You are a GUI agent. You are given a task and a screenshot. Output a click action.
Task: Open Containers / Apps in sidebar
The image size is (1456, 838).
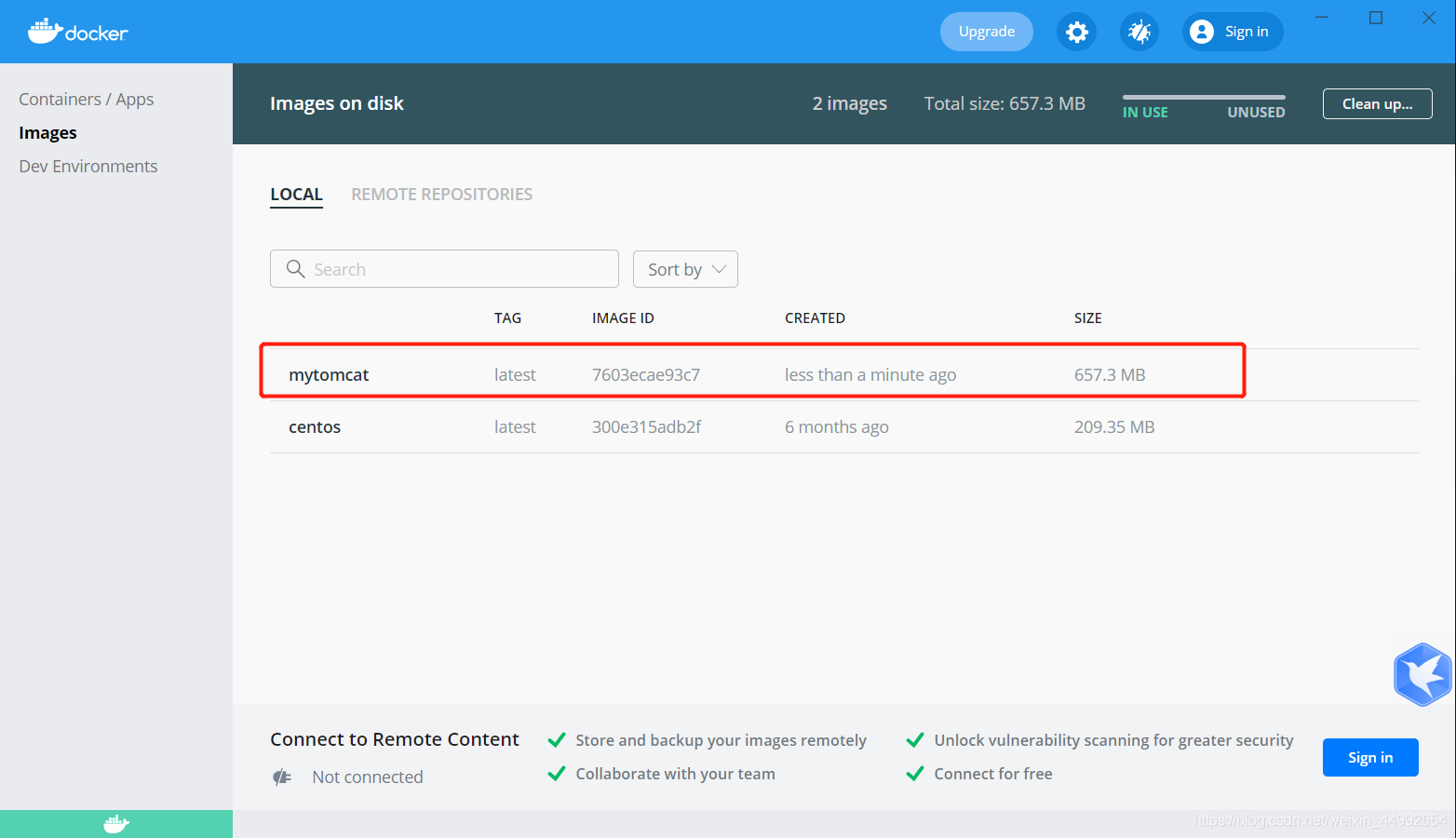point(87,100)
